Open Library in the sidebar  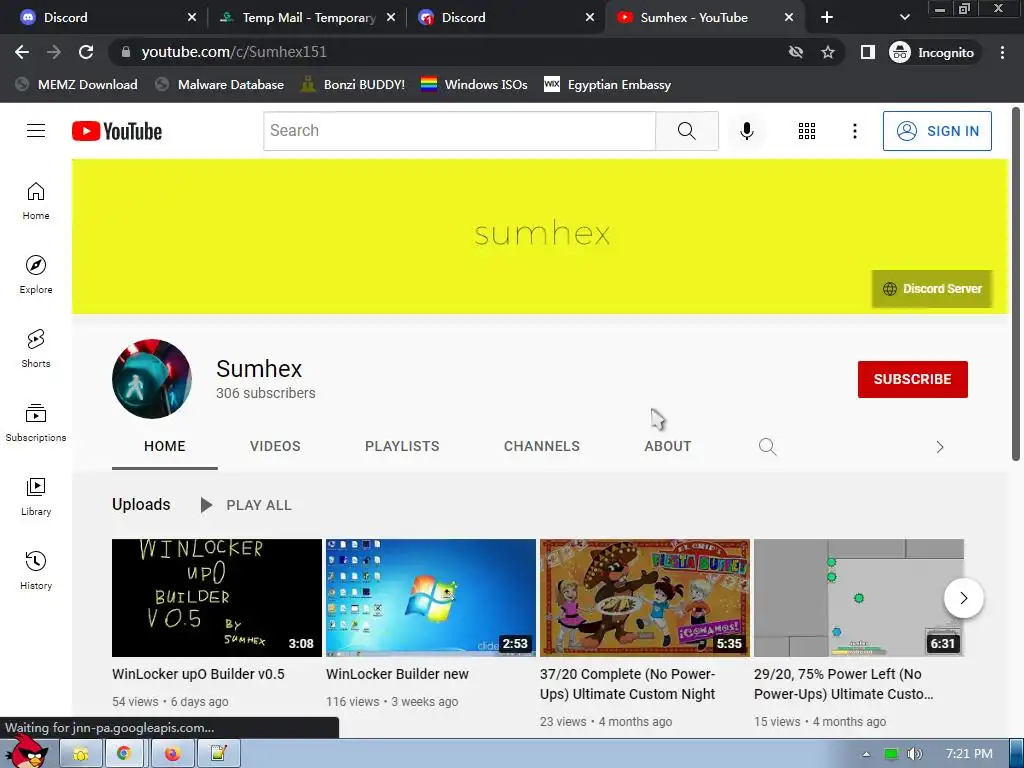(x=36, y=496)
